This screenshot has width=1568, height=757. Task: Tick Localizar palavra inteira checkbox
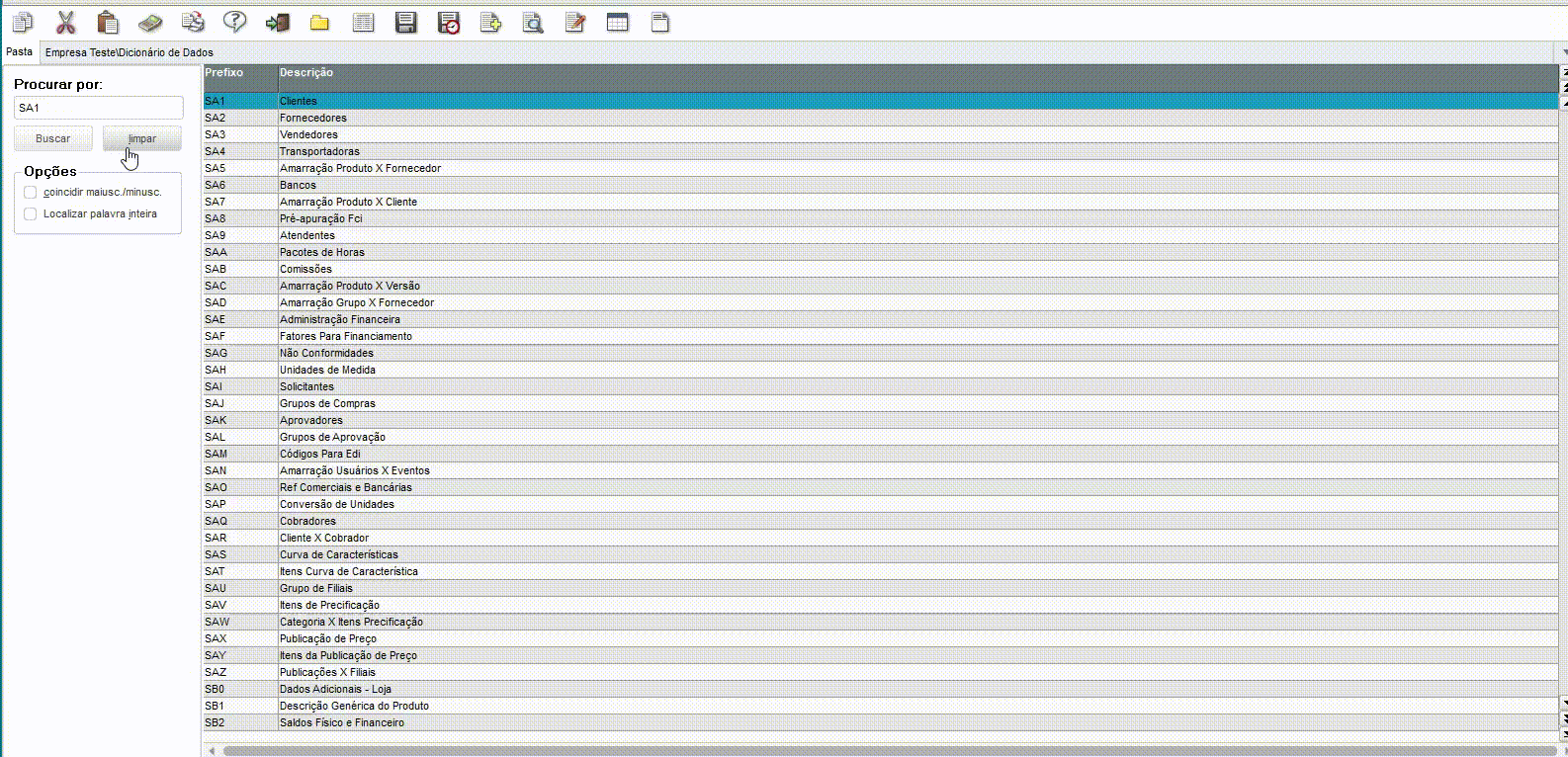tap(31, 214)
